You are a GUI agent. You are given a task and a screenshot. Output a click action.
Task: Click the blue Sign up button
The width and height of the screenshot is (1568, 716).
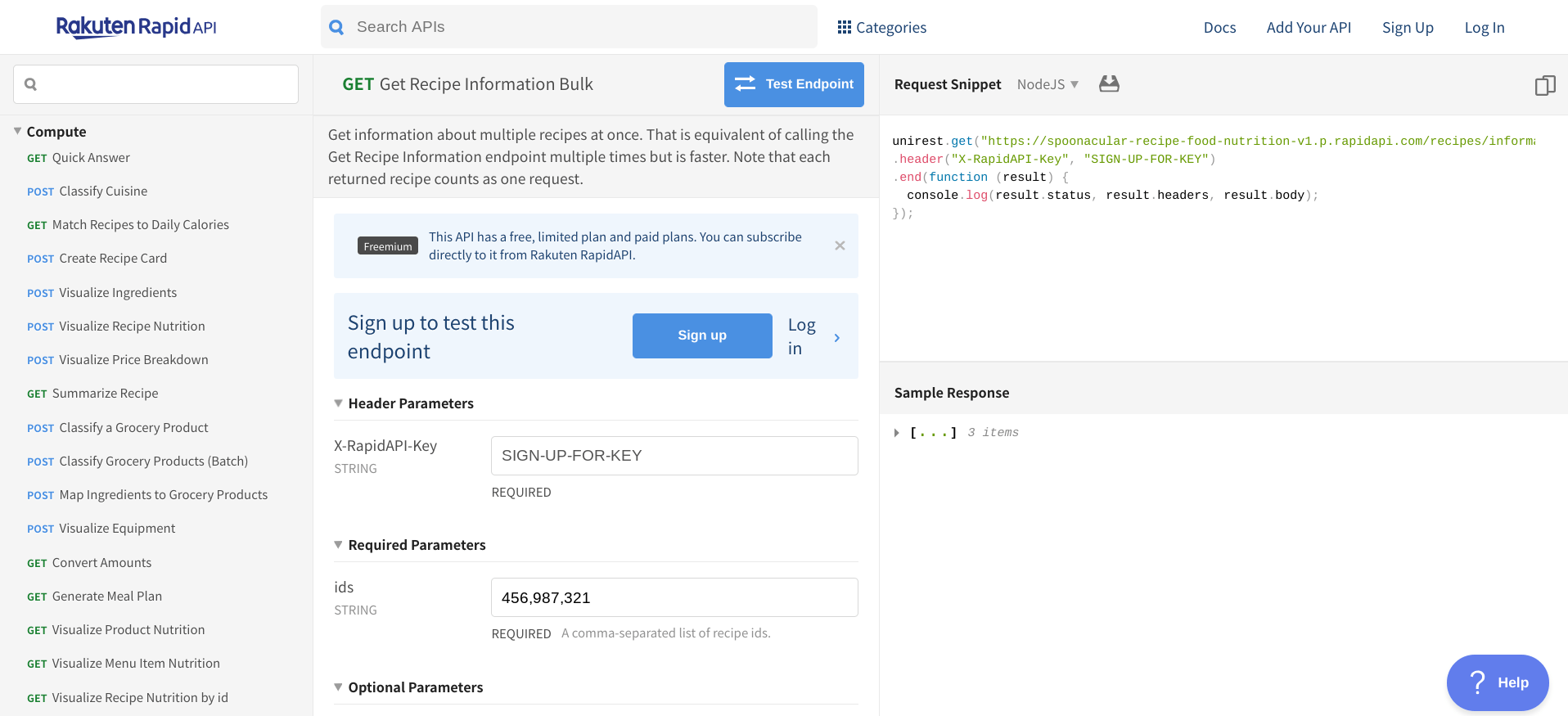[x=701, y=335]
